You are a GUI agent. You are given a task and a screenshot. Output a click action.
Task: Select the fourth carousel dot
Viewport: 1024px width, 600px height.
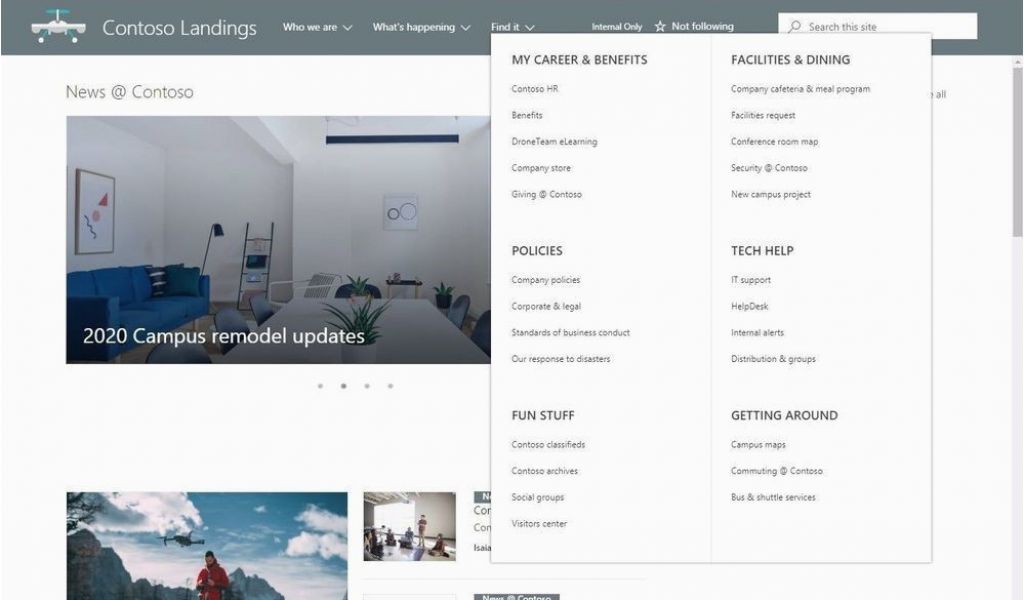pos(391,386)
